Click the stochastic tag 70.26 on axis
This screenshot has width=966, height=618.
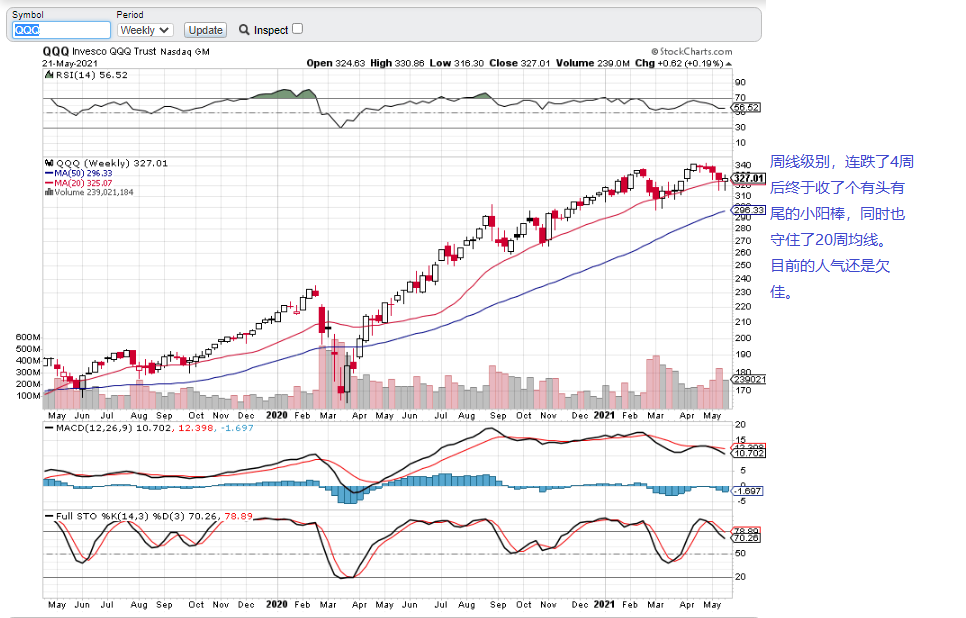click(746, 539)
